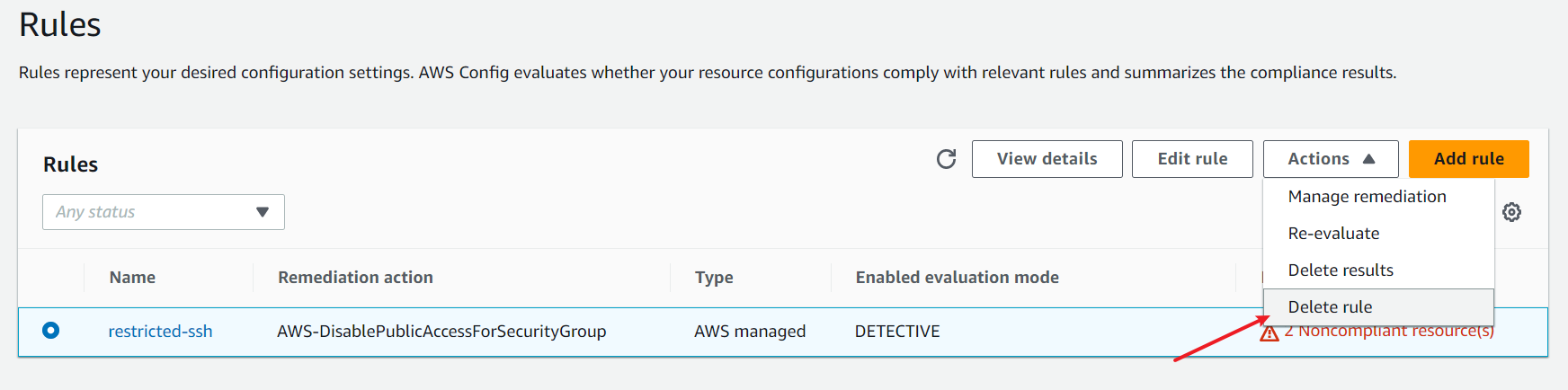1568x390 pixels.
Task: Select the restricted-ssh radio button
Action: (x=51, y=331)
